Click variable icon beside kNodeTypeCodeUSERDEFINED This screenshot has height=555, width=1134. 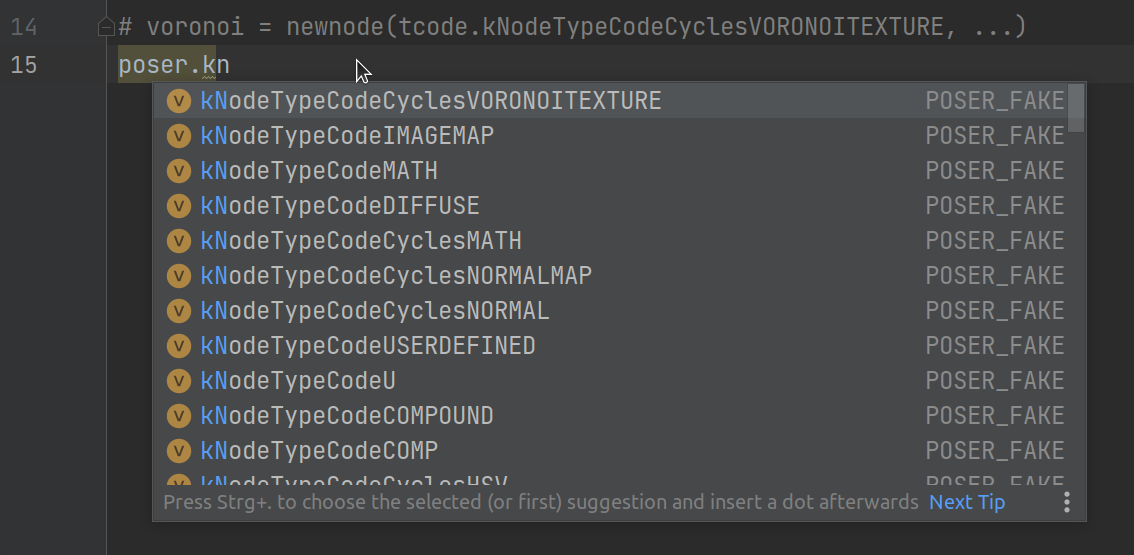[179, 346]
